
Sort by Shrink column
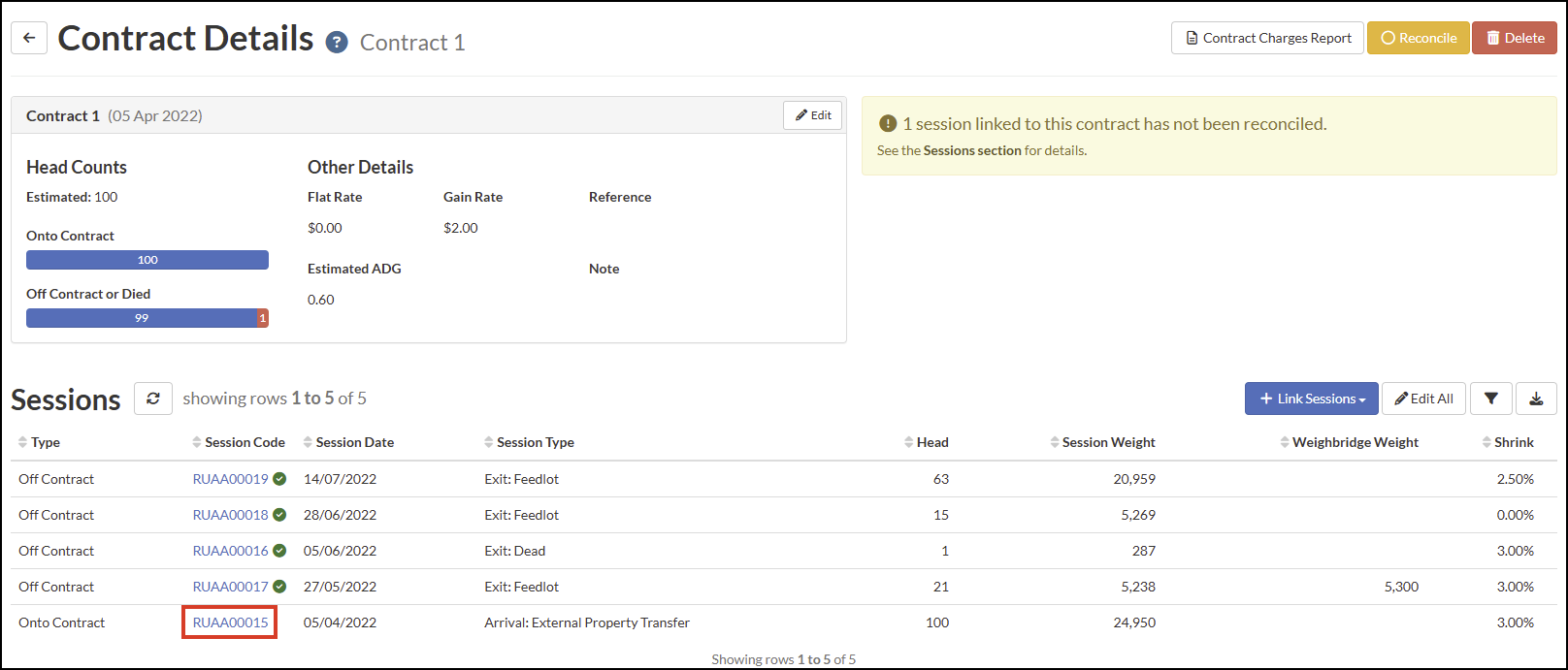point(1508,442)
